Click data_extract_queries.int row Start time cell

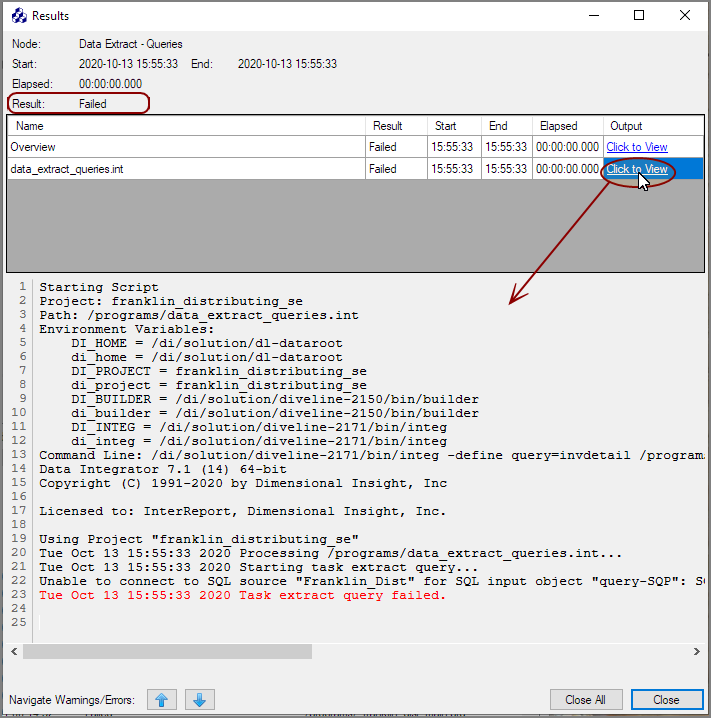click(x=452, y=169)
